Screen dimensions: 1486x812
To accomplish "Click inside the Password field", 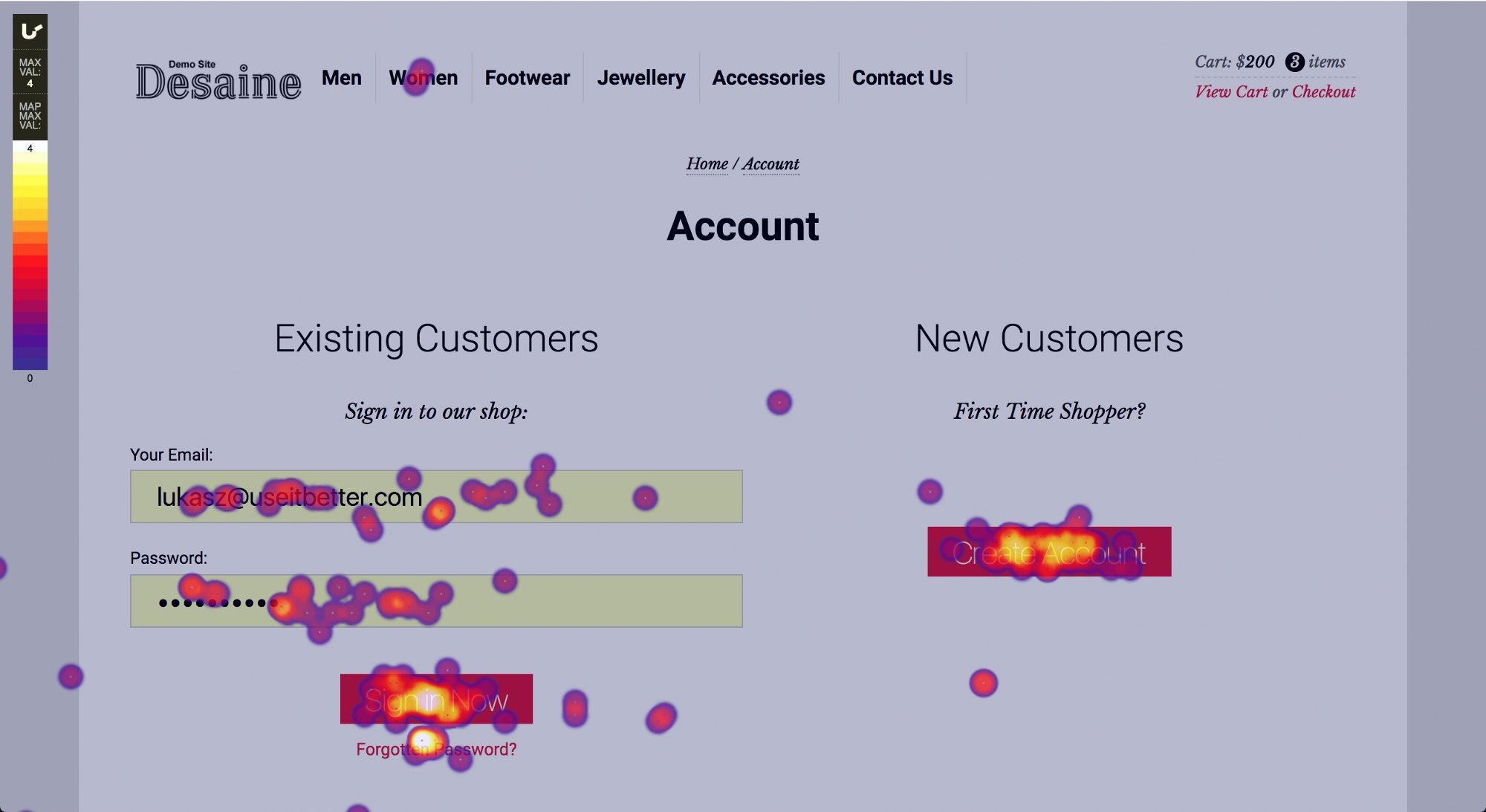I will tap(437, 600).
